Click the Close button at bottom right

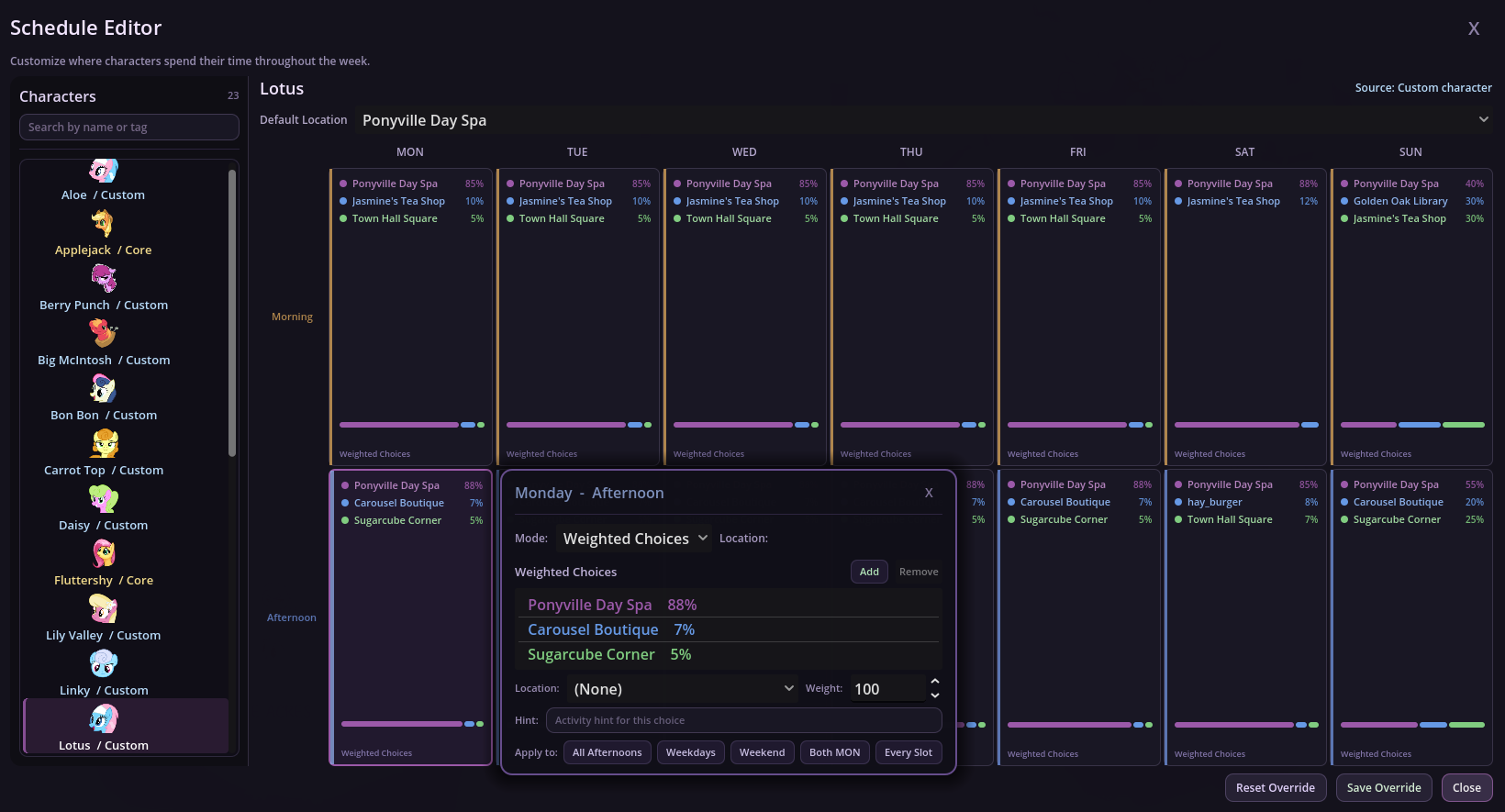(1466, 788)
